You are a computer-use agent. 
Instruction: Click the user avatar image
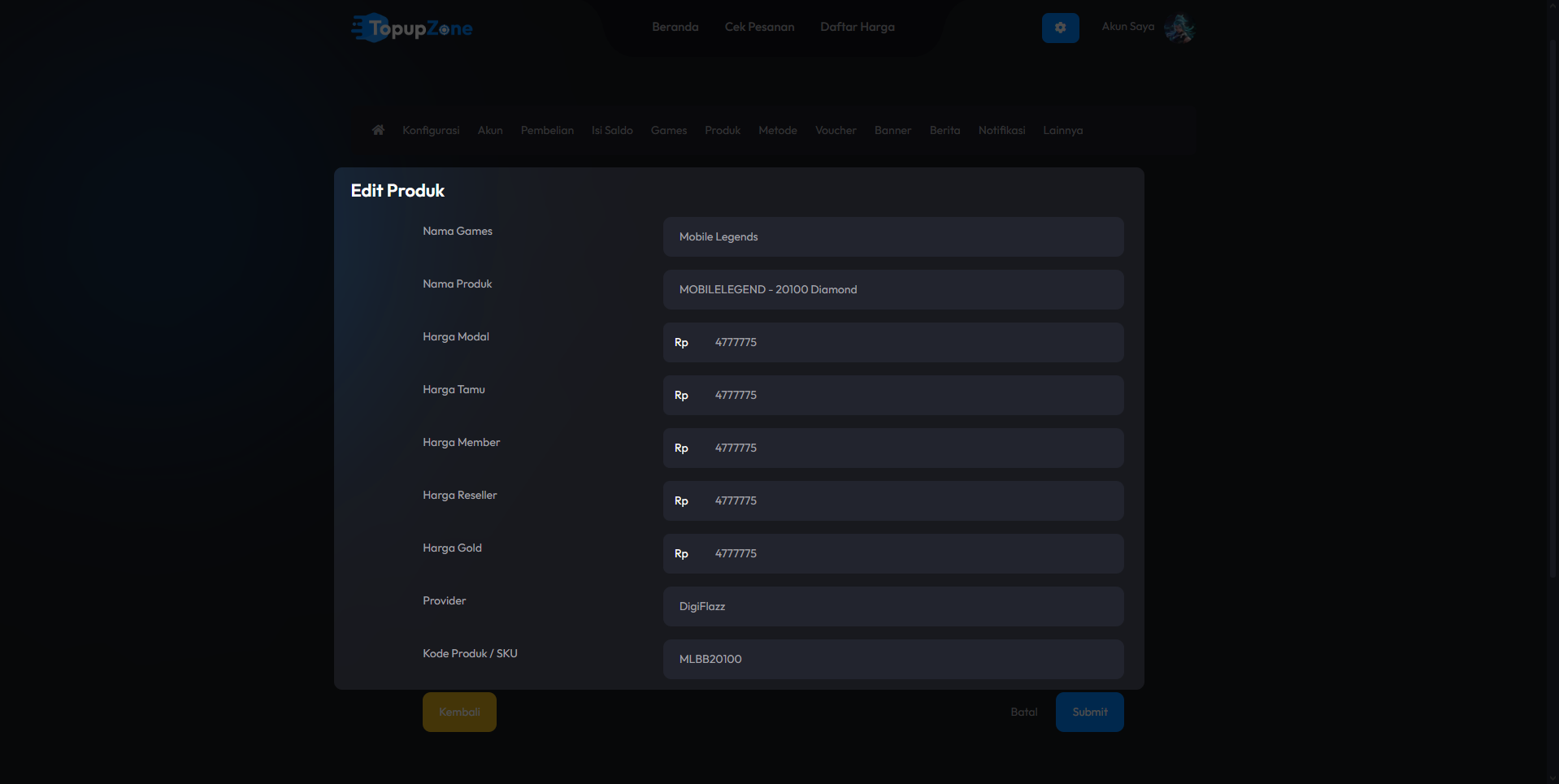(x=1179, y=28)
